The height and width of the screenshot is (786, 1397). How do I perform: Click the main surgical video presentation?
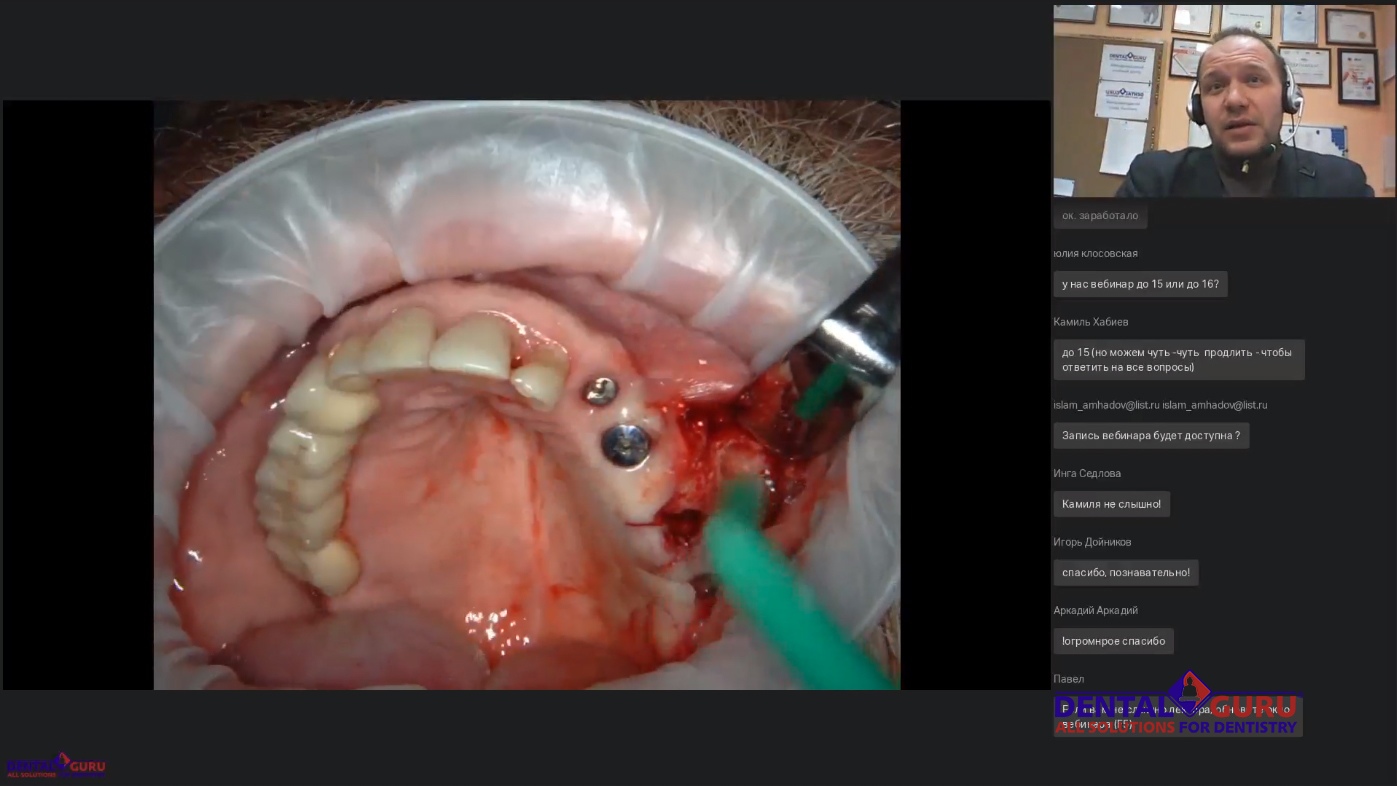(x=526, y=394)
